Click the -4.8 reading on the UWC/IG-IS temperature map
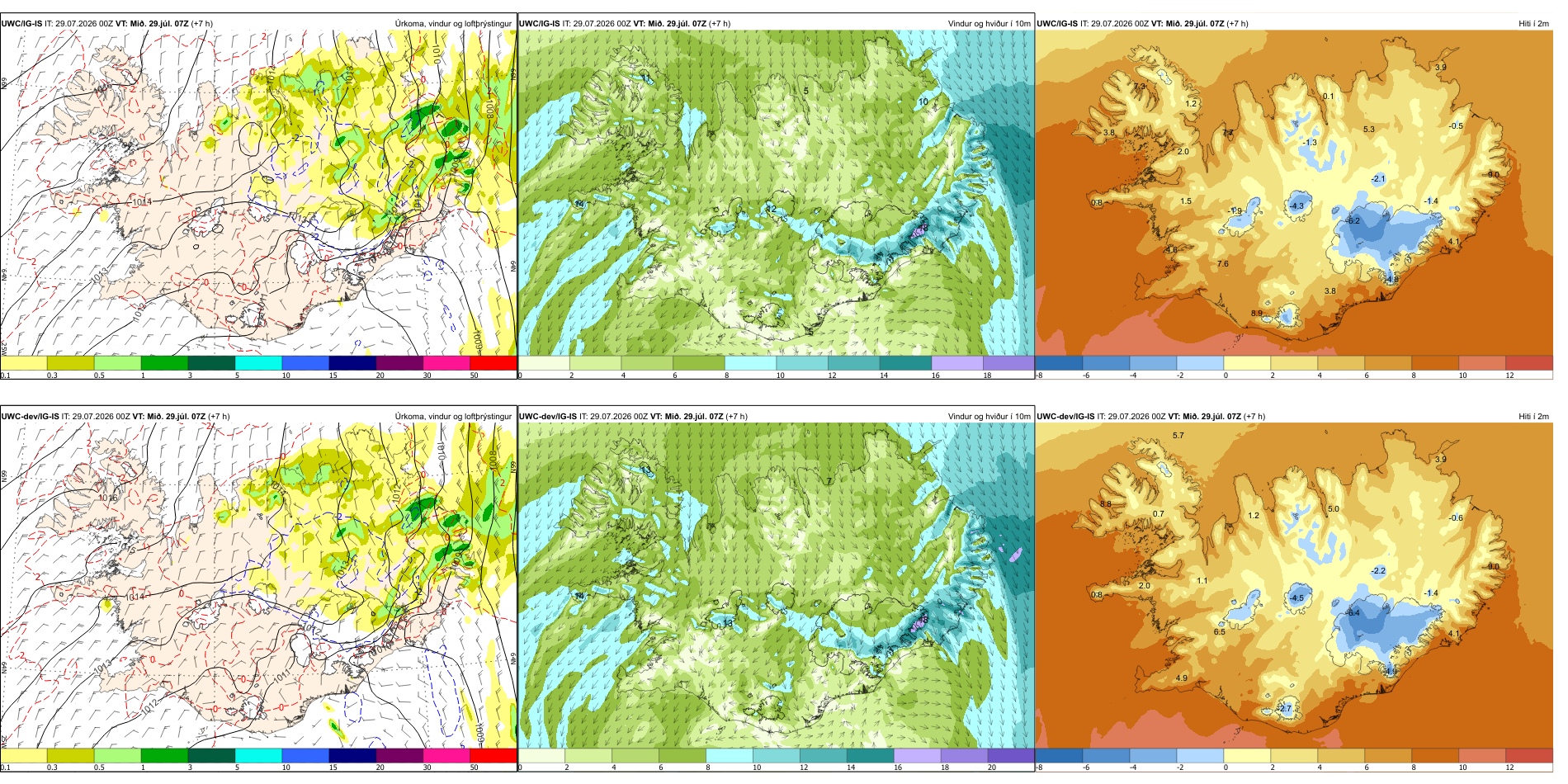Image resolution: width=1568 pixels, height=784 pixels. tap(1392, 280)
